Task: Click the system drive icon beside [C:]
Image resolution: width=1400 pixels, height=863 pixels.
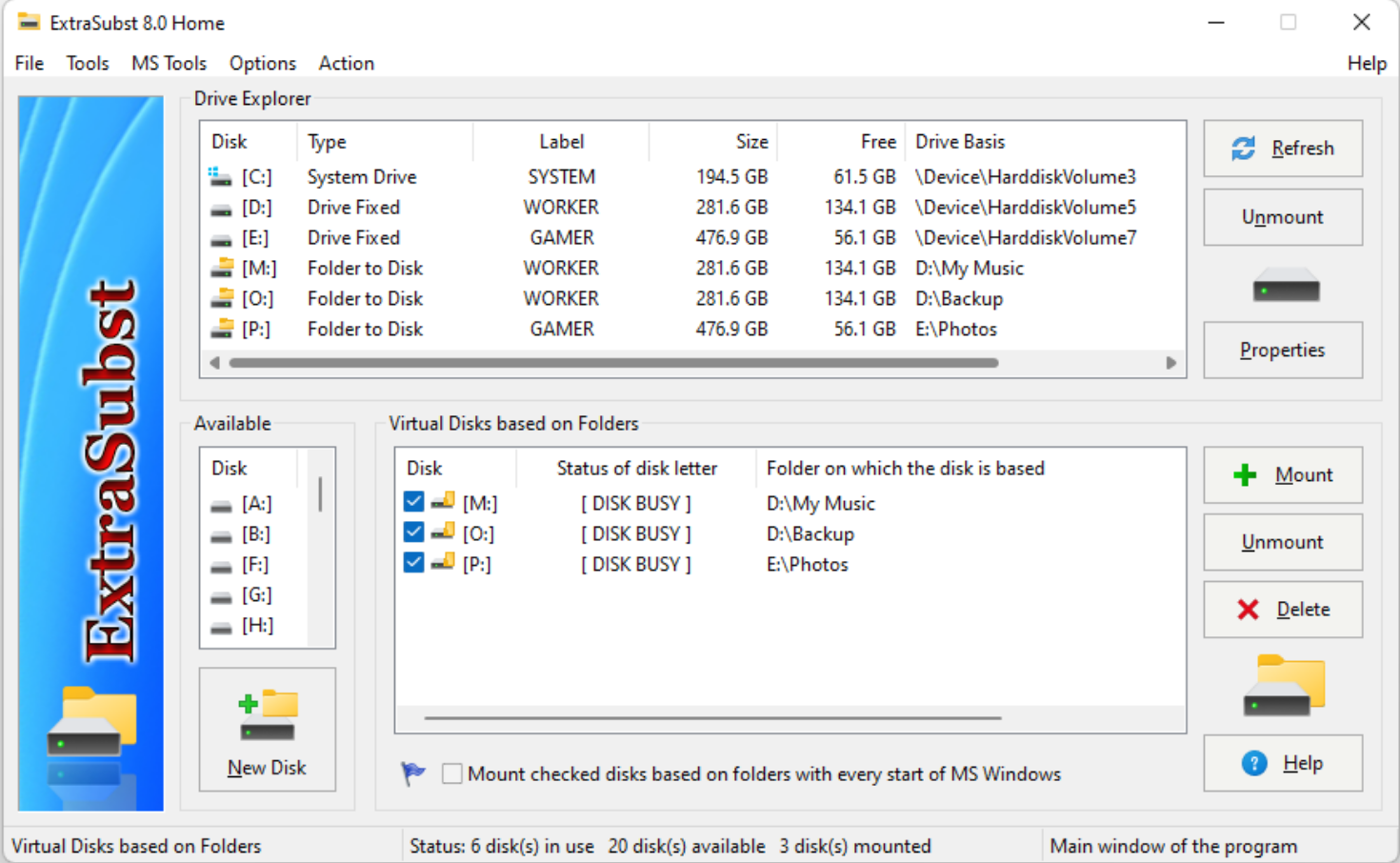Action: (219, 176)
